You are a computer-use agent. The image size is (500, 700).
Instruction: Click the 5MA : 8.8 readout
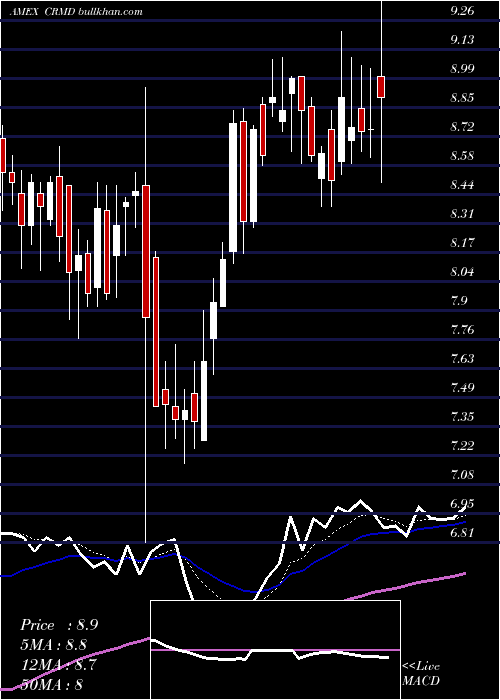(54, 645)
